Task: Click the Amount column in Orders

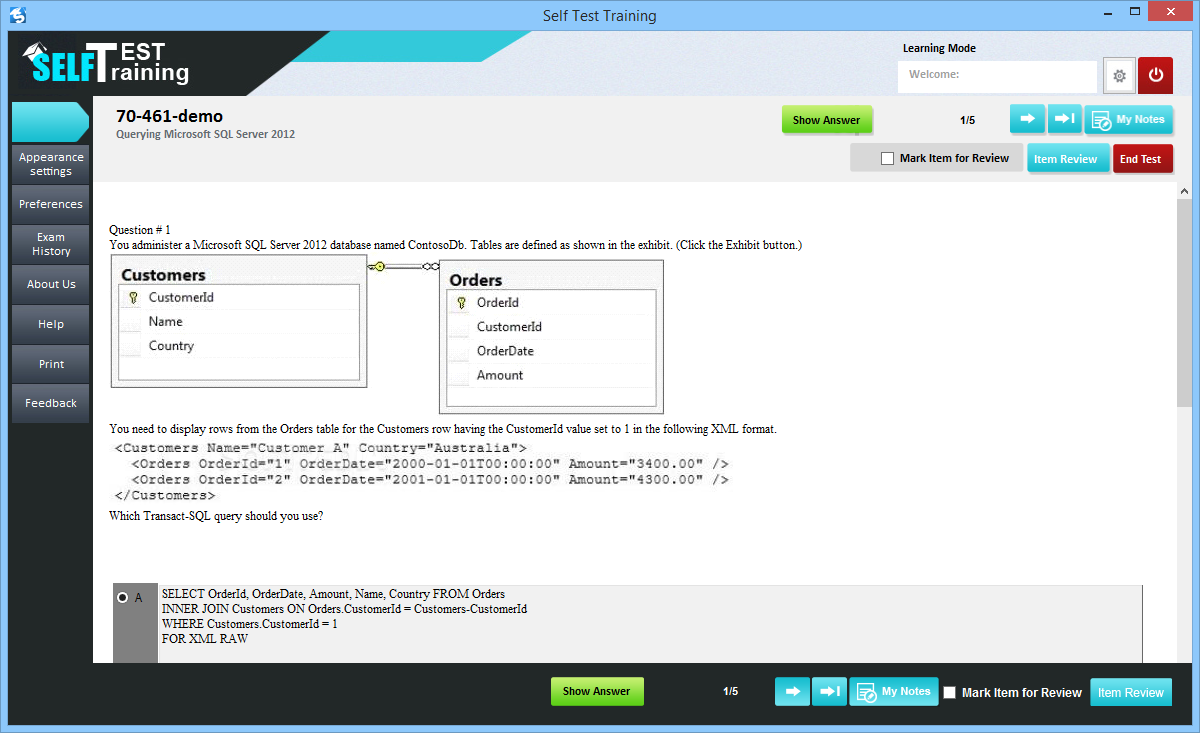Action: pyautogui.click(x=500, y=375)
